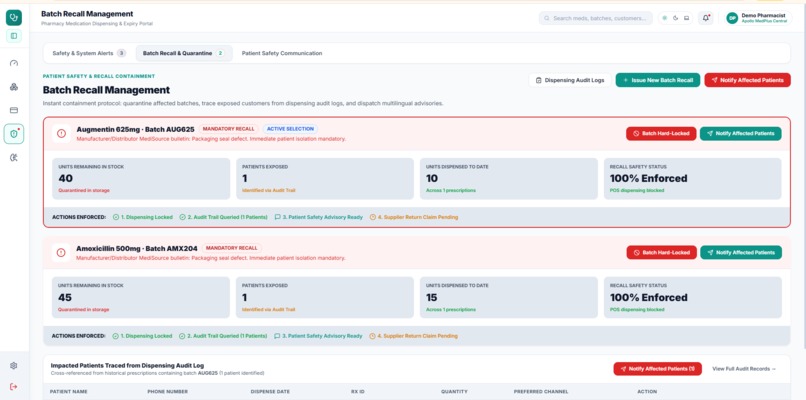Screen dimensions: 806x400
Task: Switch to system theme monitor icon
Action: 686,18
